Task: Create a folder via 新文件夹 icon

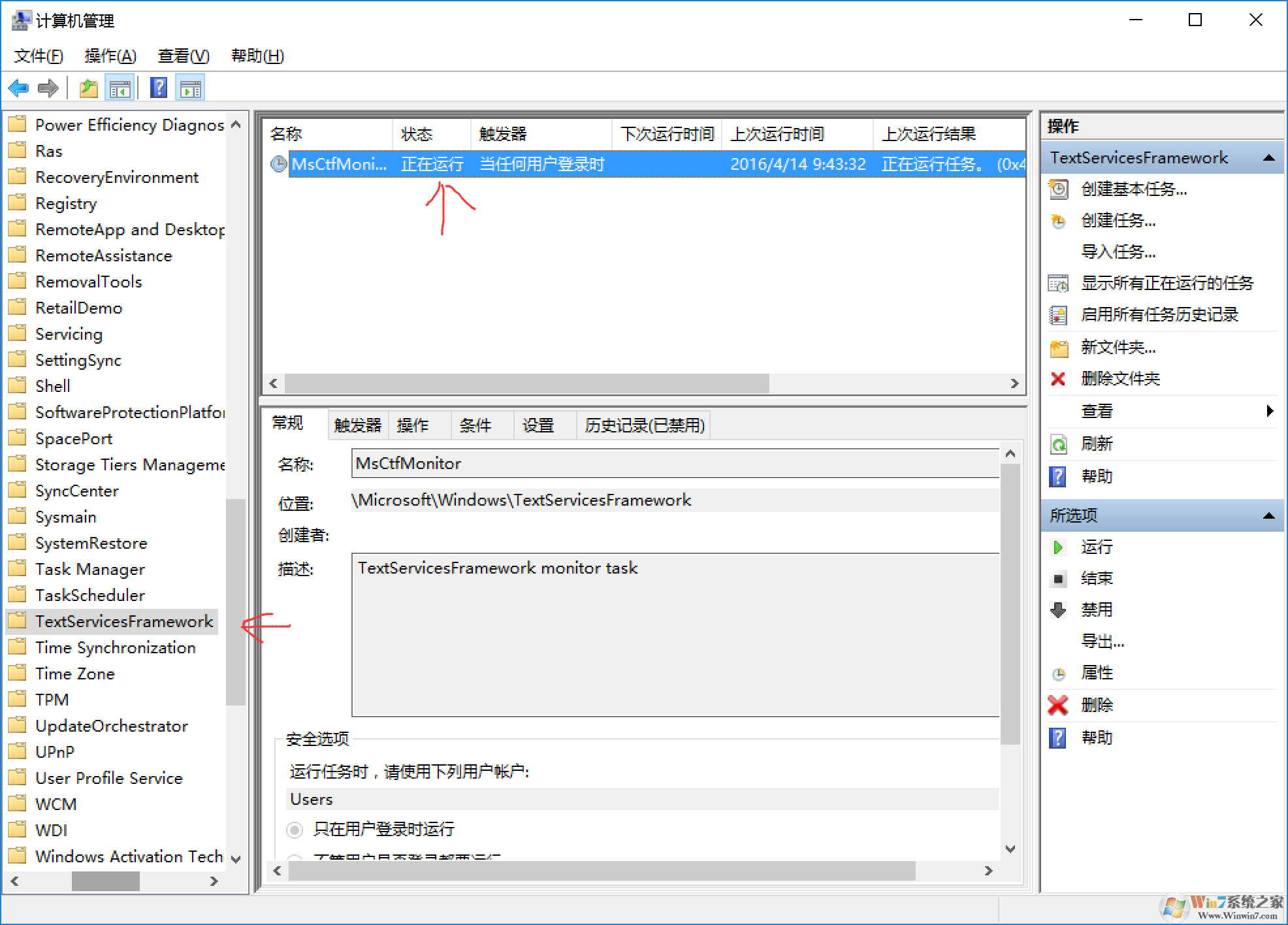Action: (1059, 347)
